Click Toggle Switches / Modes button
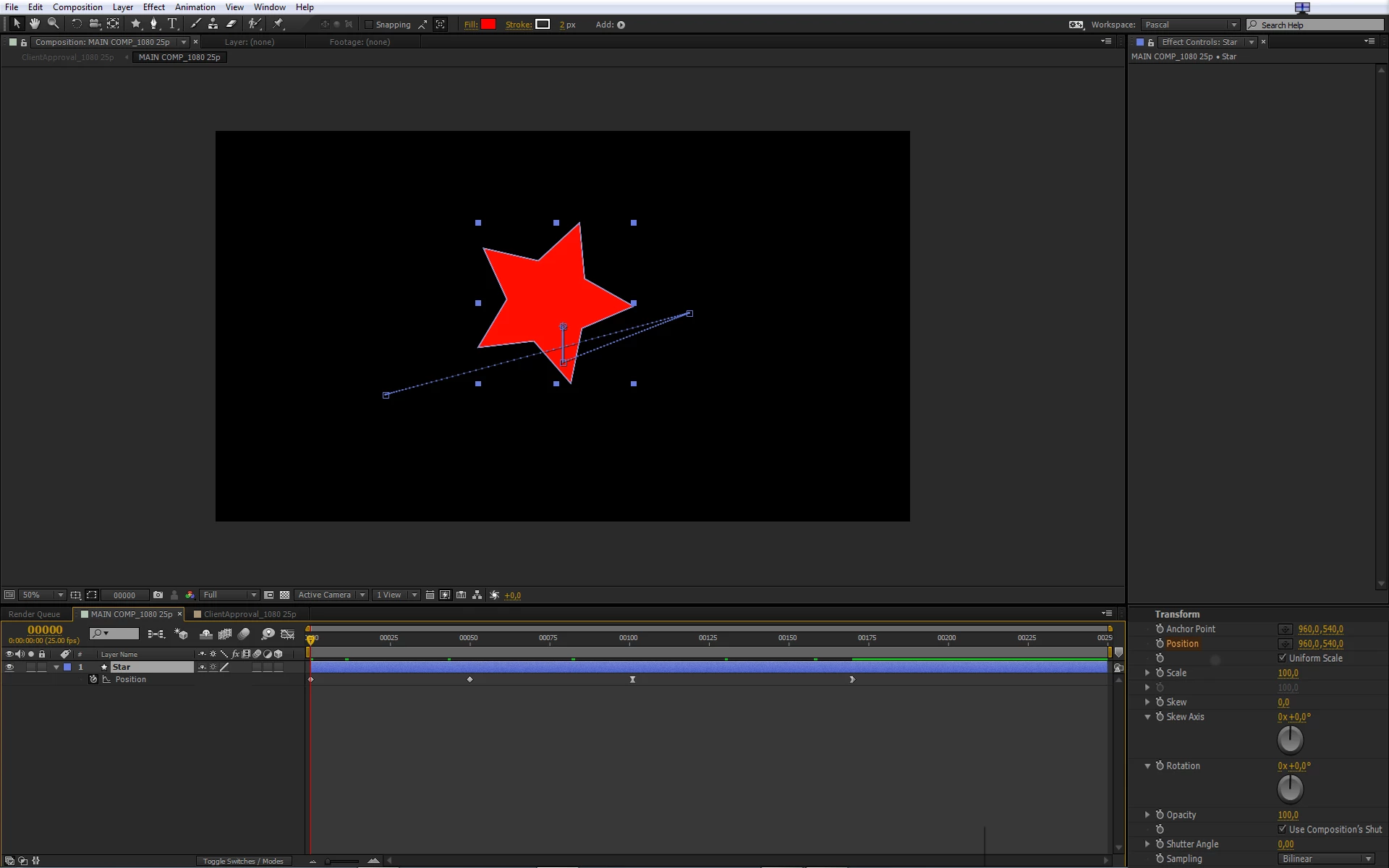The width and height of the screenshot is (1389, 868). [243, 861]
